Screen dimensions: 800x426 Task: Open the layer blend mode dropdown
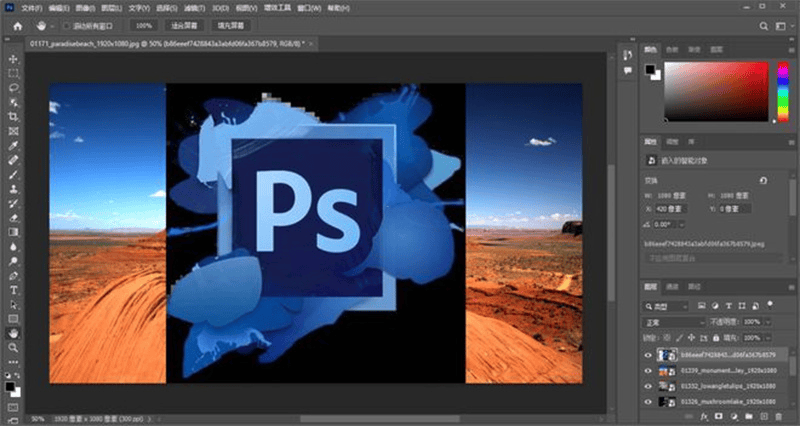coord(673,322)
